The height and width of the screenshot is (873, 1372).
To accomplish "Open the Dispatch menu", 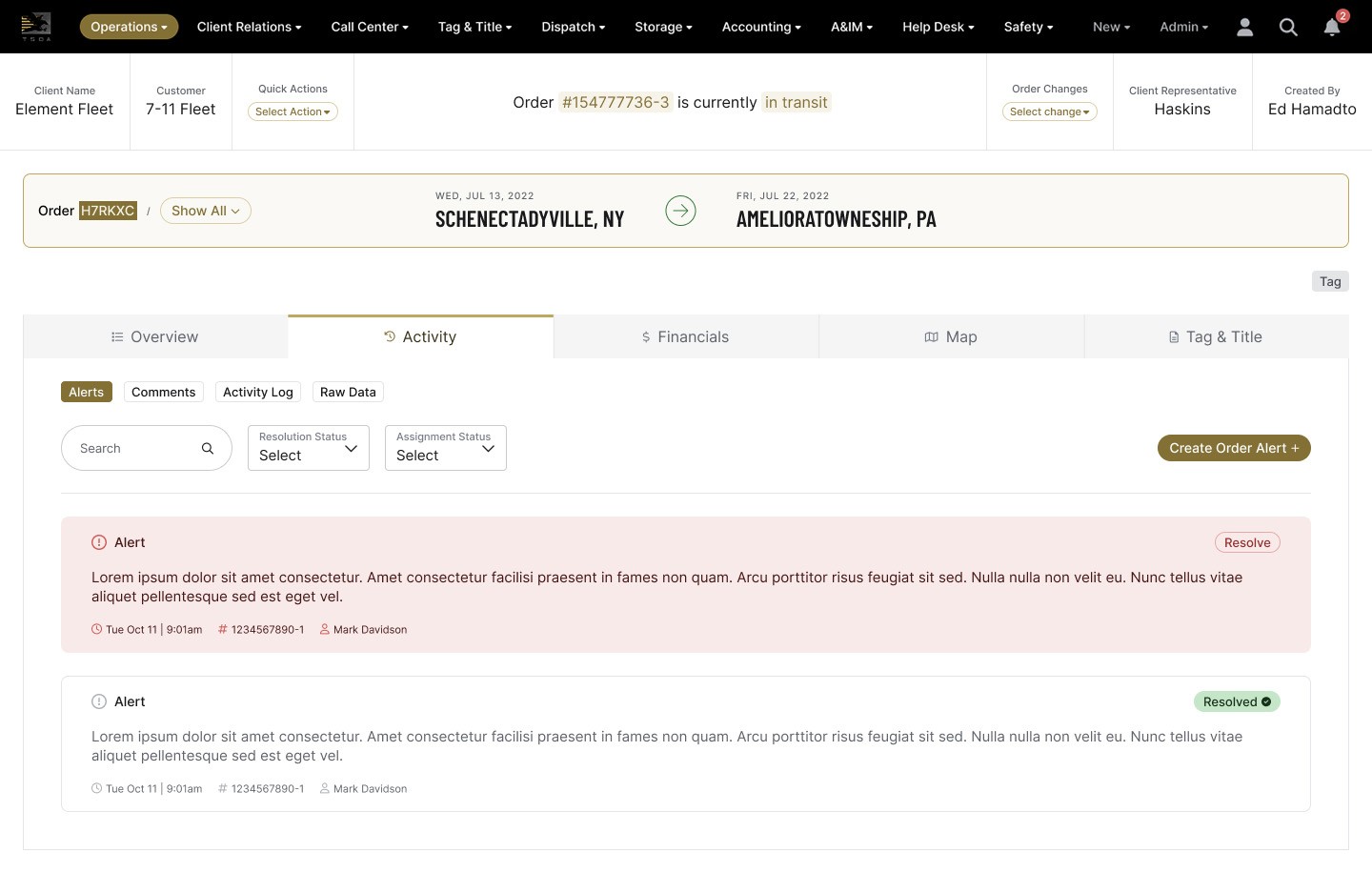I will point(573,27).
